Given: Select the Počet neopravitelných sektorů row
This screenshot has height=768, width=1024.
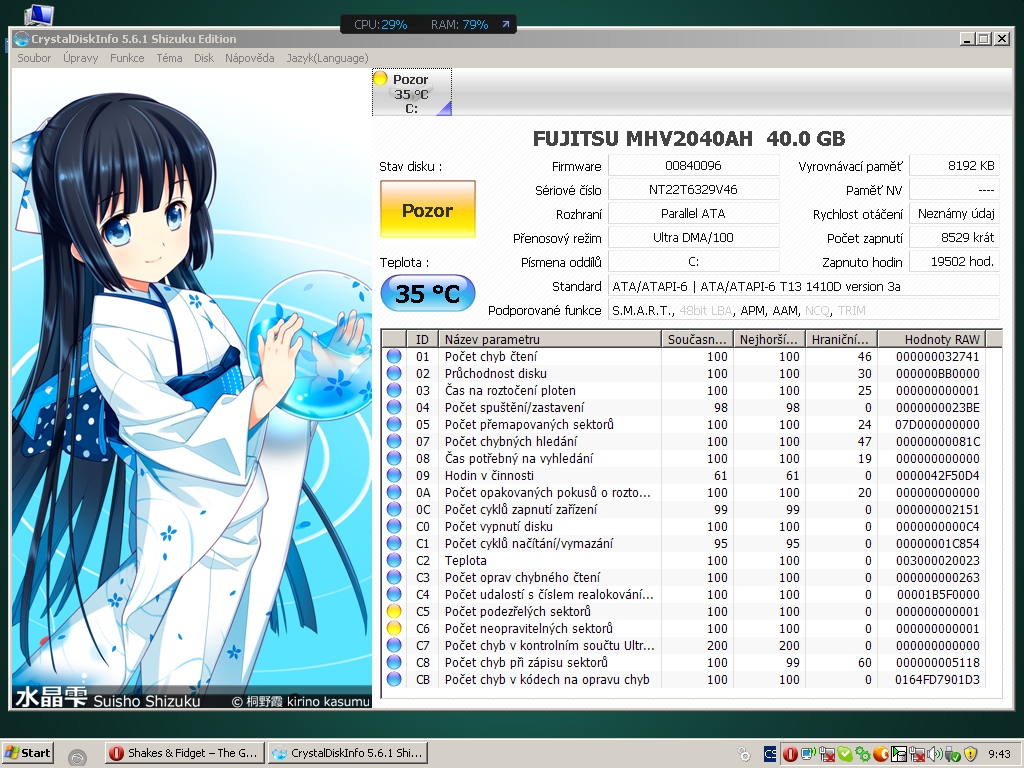Looking at the screenshot, I should click(x=683, y=628).
